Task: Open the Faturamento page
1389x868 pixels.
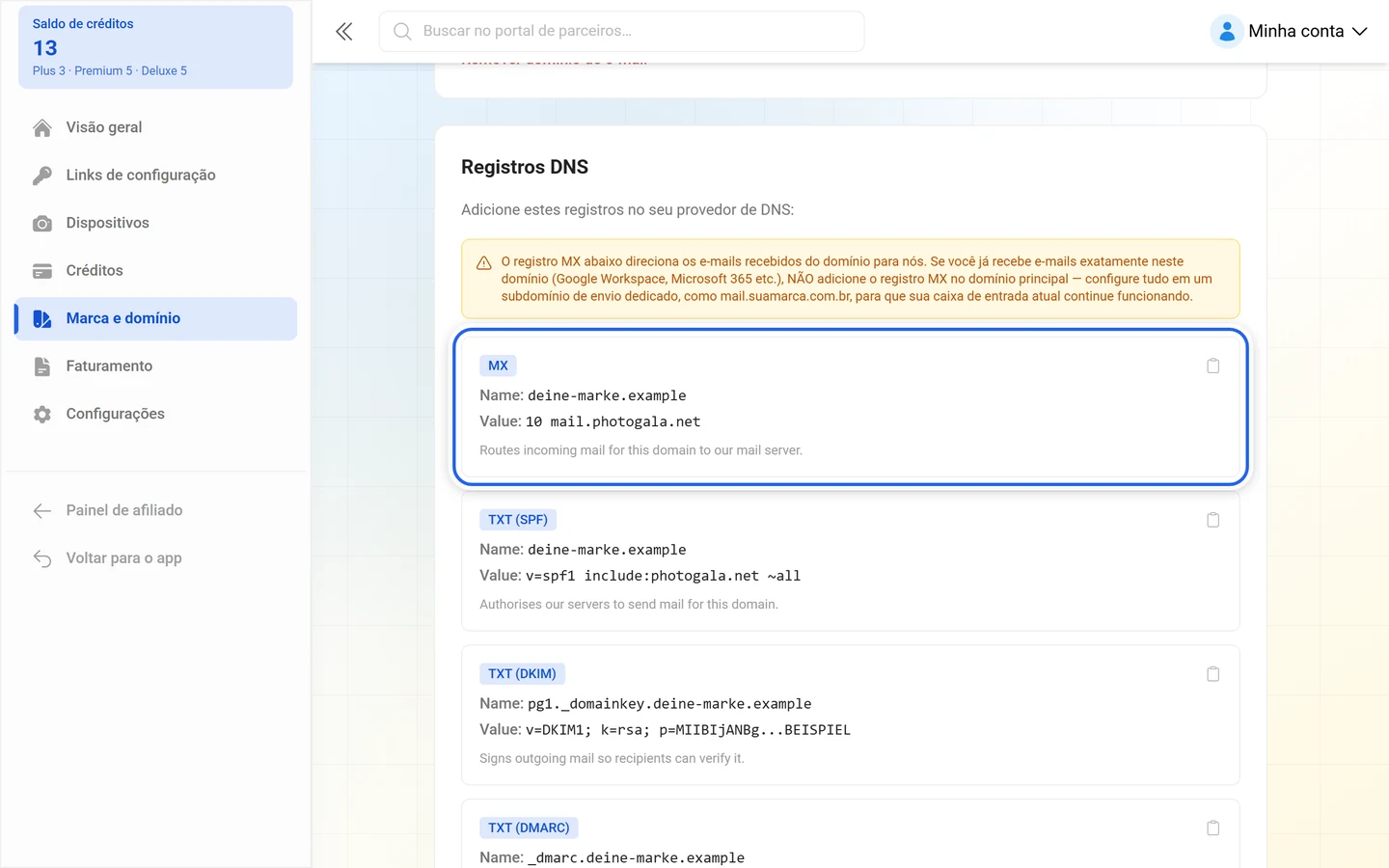Action: (156, 366)
